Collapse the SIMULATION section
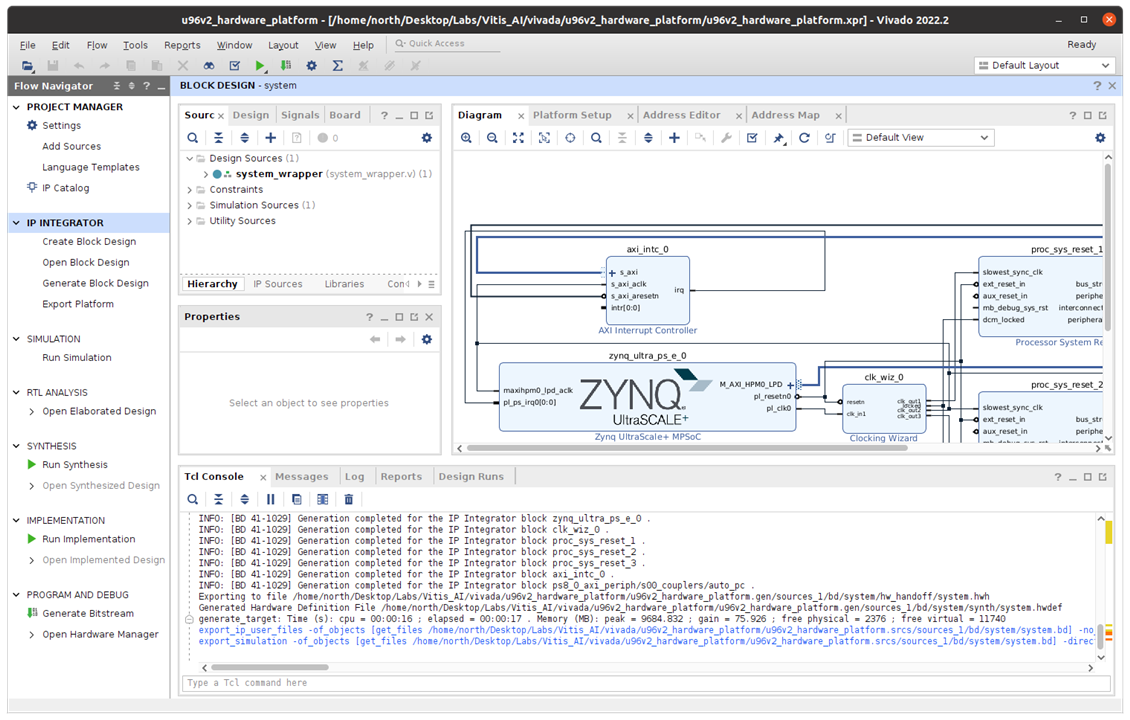Image resolution: width=1130 pixels, height=720 pixels. coord(17,339)
